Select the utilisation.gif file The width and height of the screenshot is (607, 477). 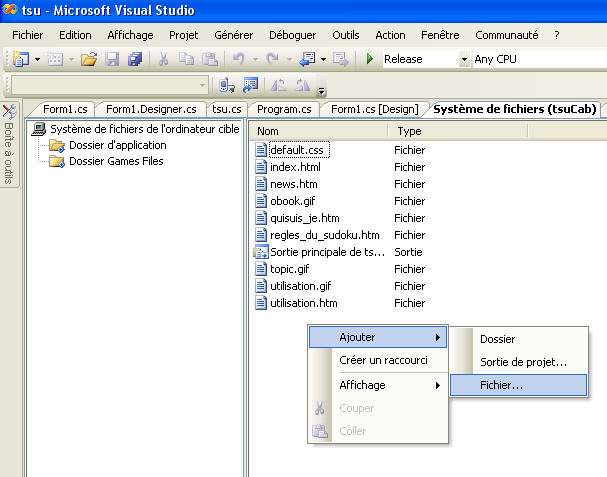(x=300, y=286)
